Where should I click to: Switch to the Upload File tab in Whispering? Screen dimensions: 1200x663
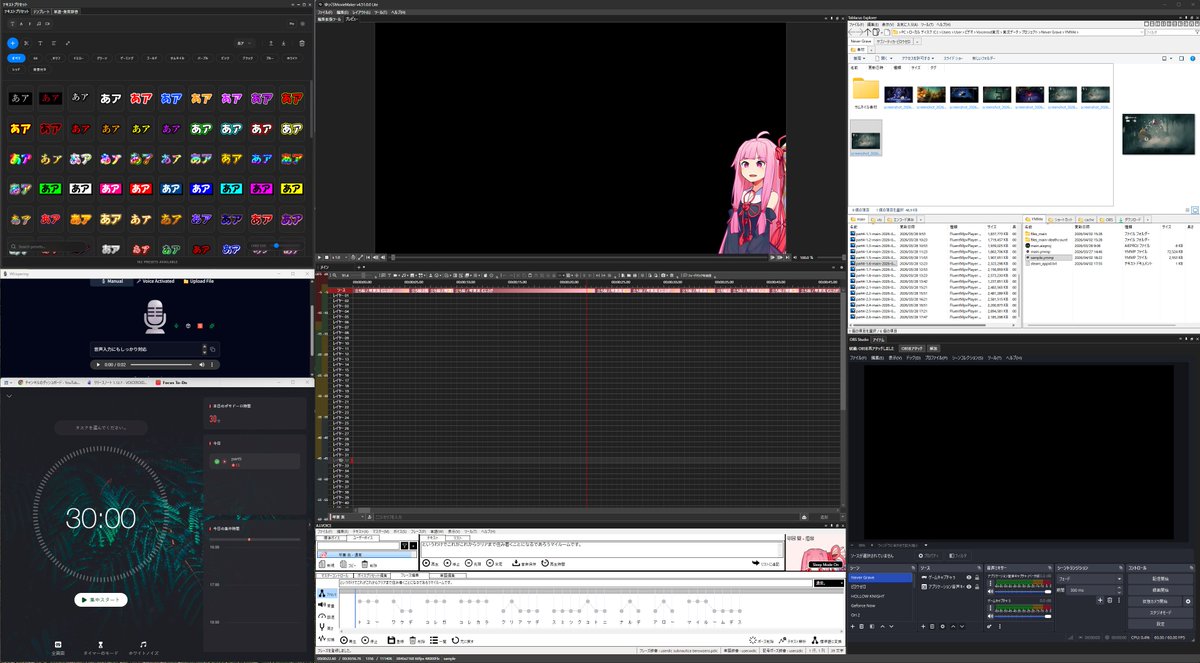click(x=199, y=281)
